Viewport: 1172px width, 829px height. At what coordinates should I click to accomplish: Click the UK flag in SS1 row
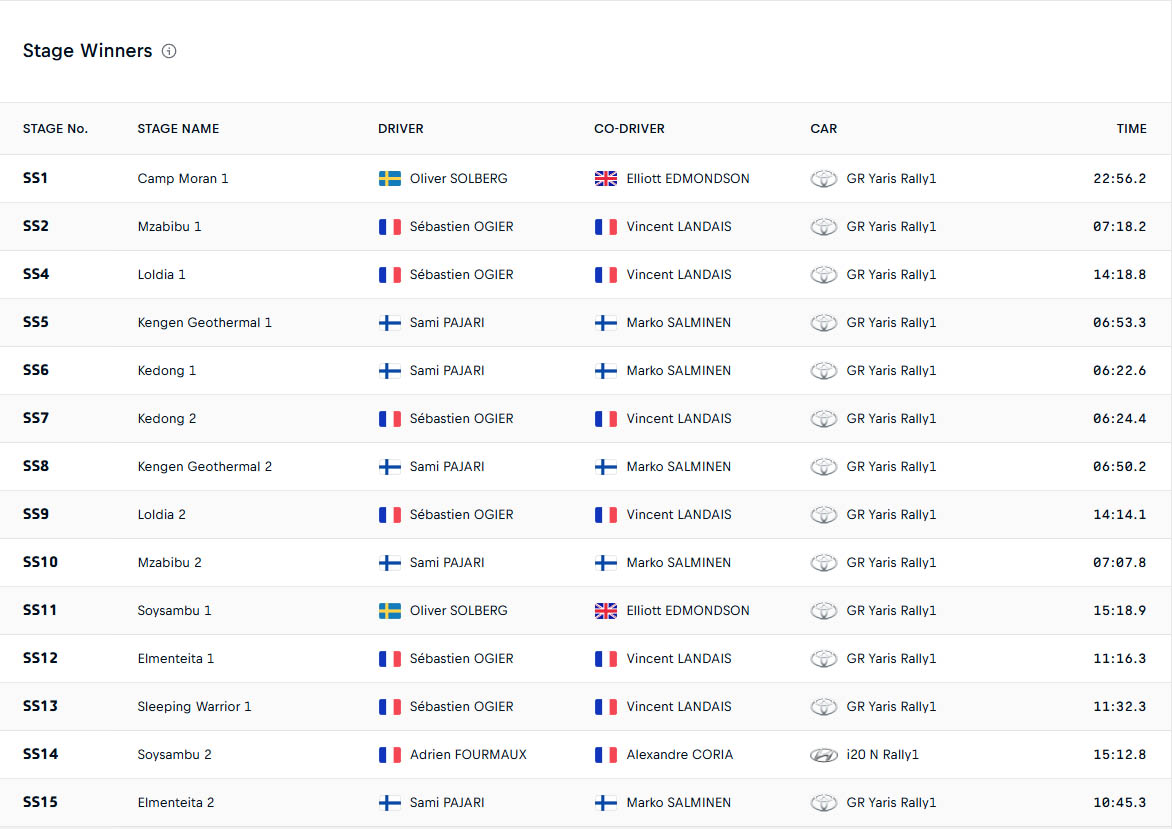tap(606, 179)
